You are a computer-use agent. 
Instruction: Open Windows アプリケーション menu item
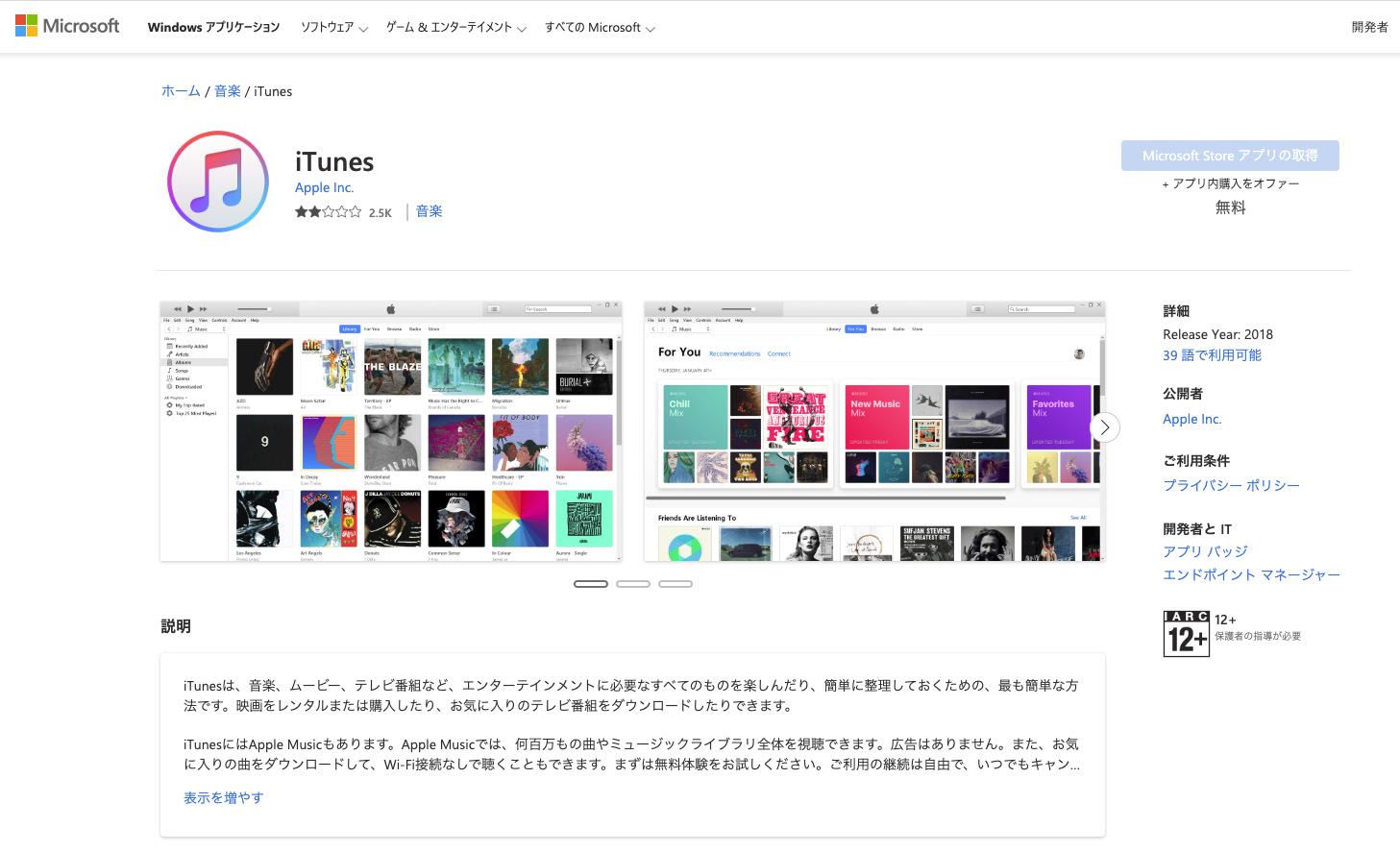(x=213, y=27)
